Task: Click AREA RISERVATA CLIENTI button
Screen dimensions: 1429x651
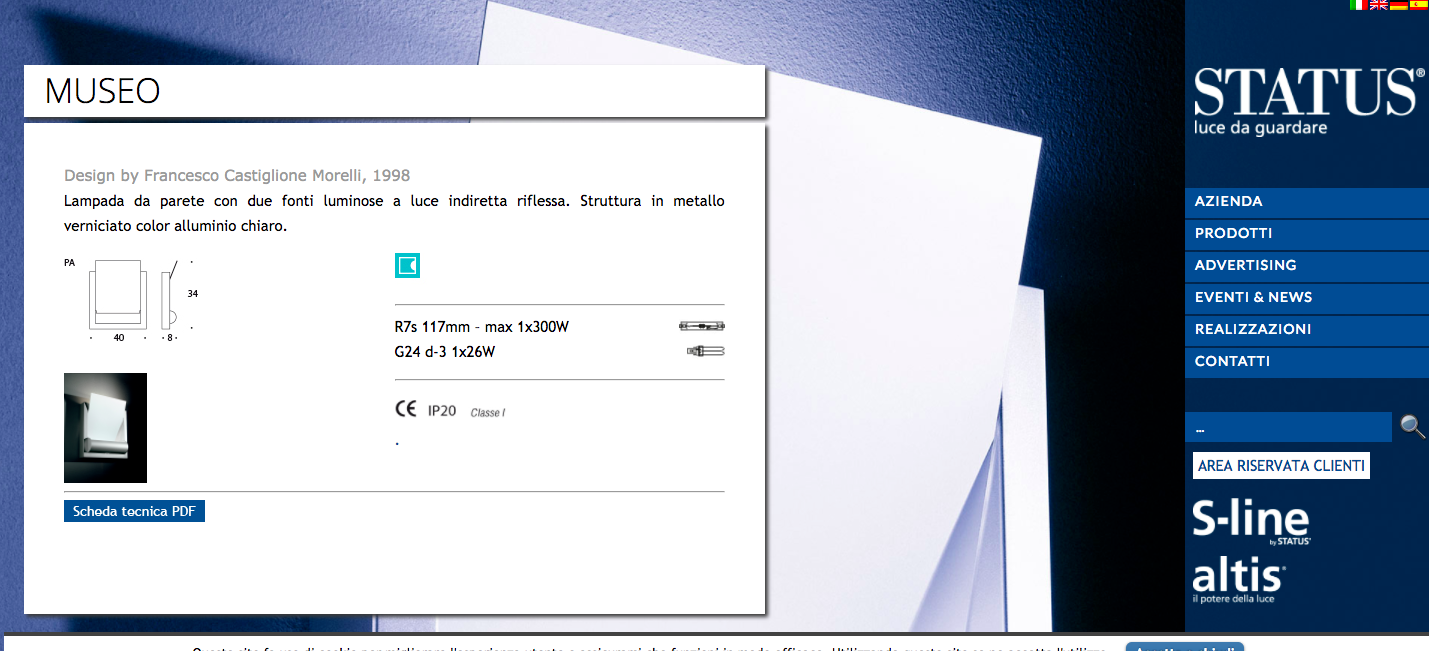Action: (x=1281, y=466)
